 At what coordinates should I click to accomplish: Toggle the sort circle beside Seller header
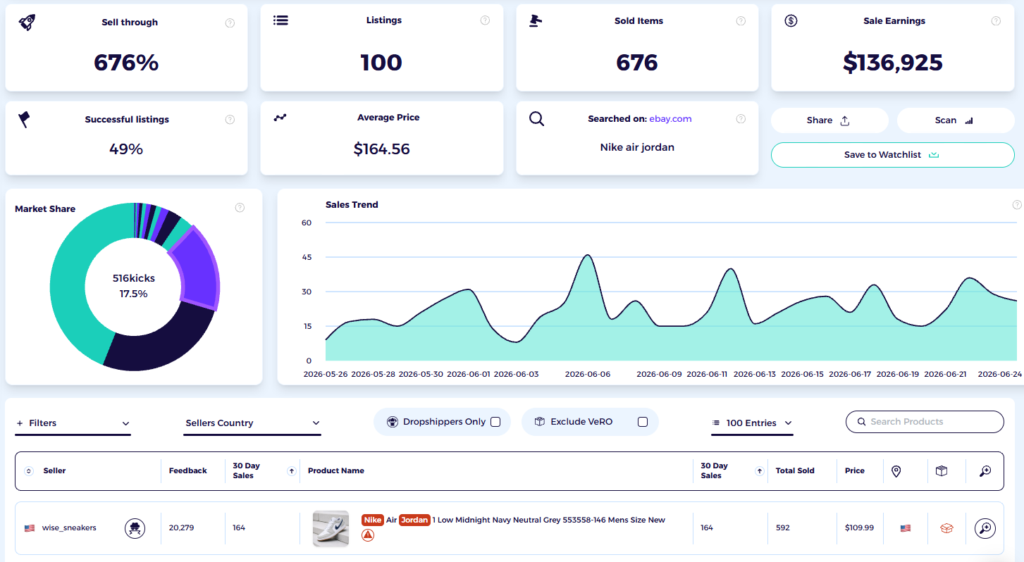pyautogui.click(x=28, y=471)
